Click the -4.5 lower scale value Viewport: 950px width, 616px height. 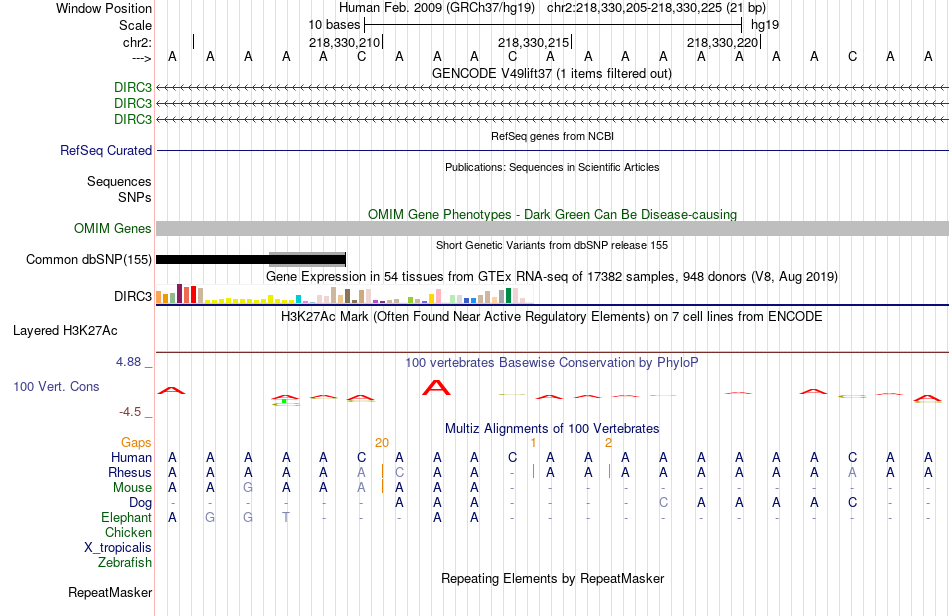click(130, 412)
